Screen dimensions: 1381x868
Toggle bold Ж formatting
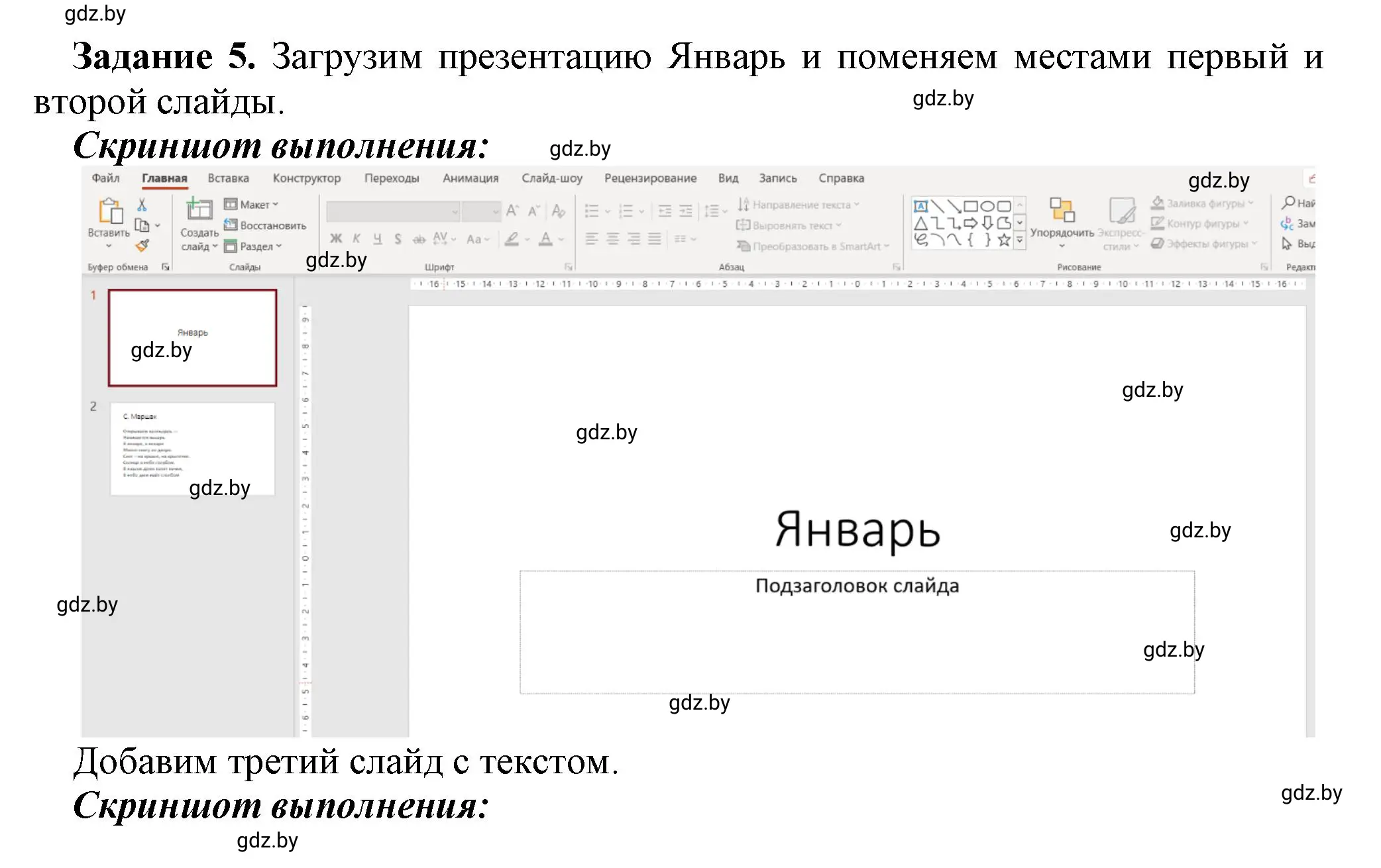pyautogui.click(x=336, y=239)
